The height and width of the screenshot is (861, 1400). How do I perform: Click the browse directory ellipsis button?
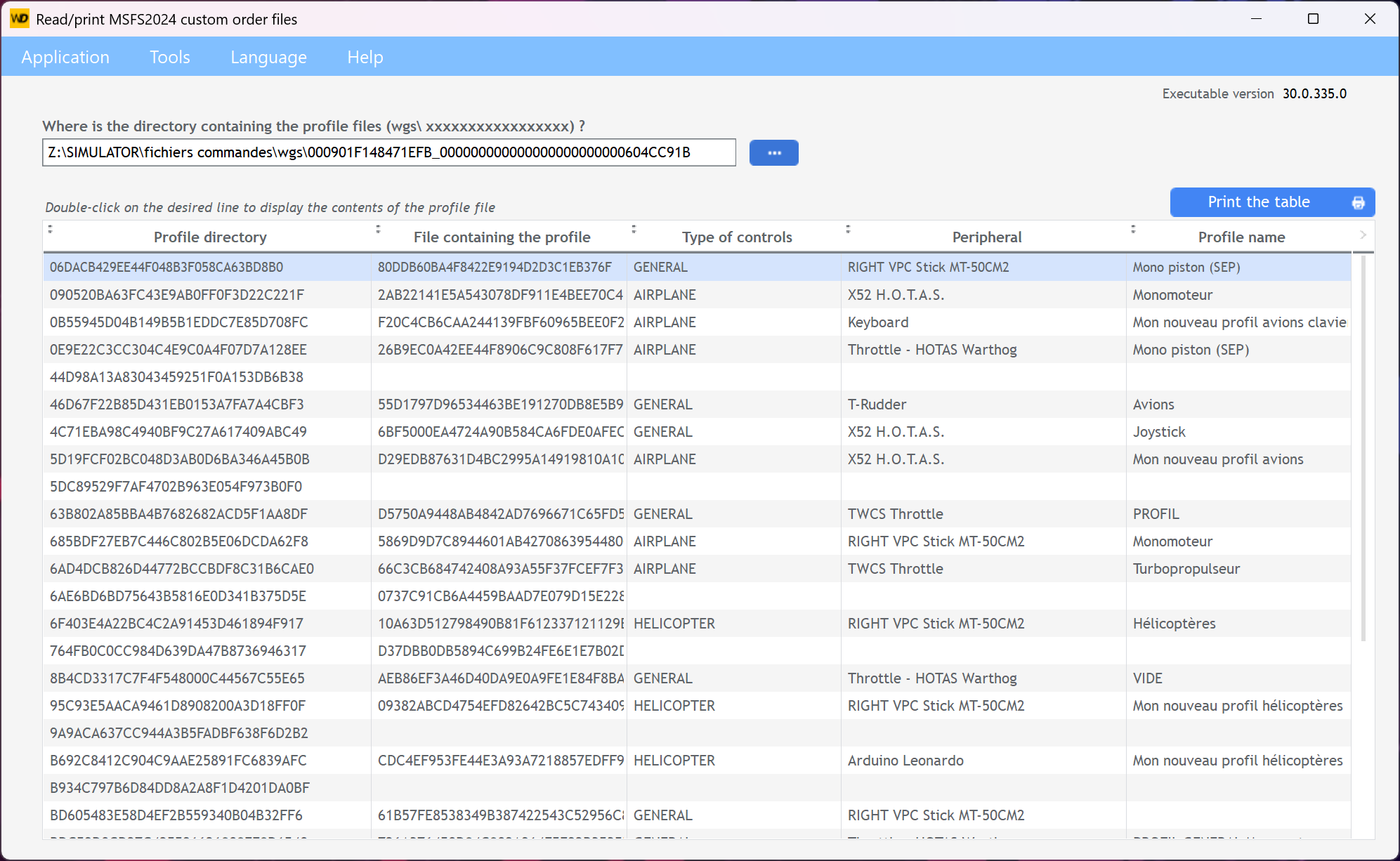[x=773, y=152]
